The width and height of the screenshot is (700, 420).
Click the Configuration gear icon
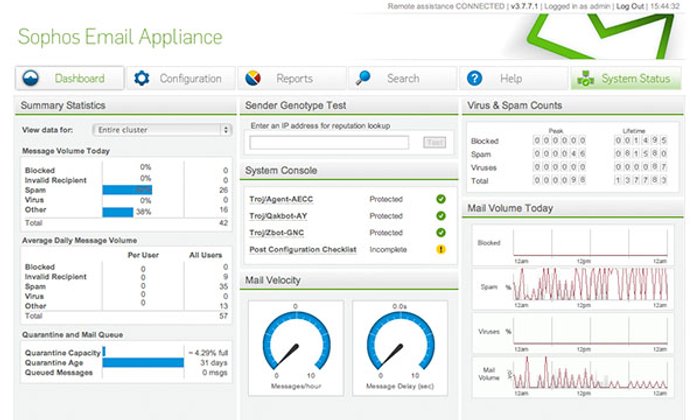coord(142,78)
